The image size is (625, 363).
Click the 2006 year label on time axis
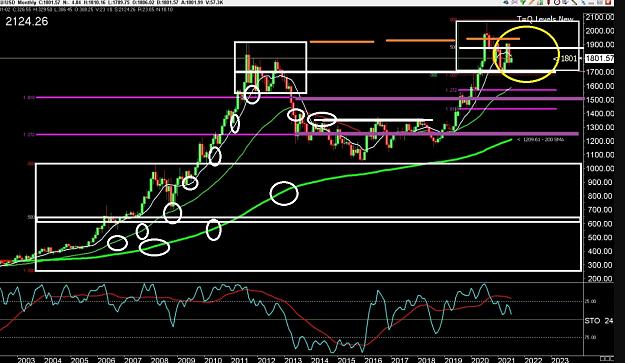106,360
